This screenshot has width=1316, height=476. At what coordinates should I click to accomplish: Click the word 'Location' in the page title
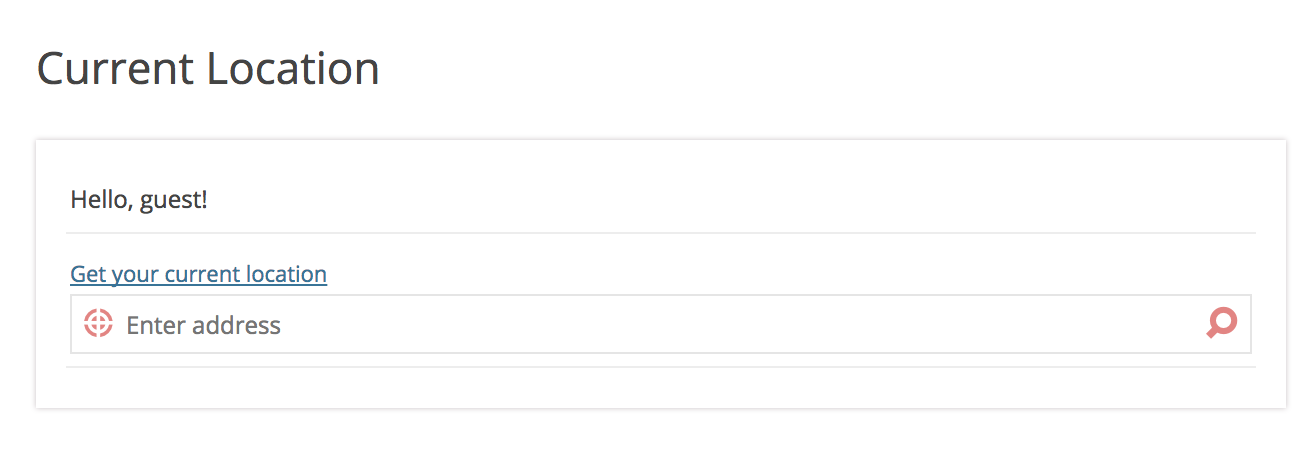pos(293,69)
